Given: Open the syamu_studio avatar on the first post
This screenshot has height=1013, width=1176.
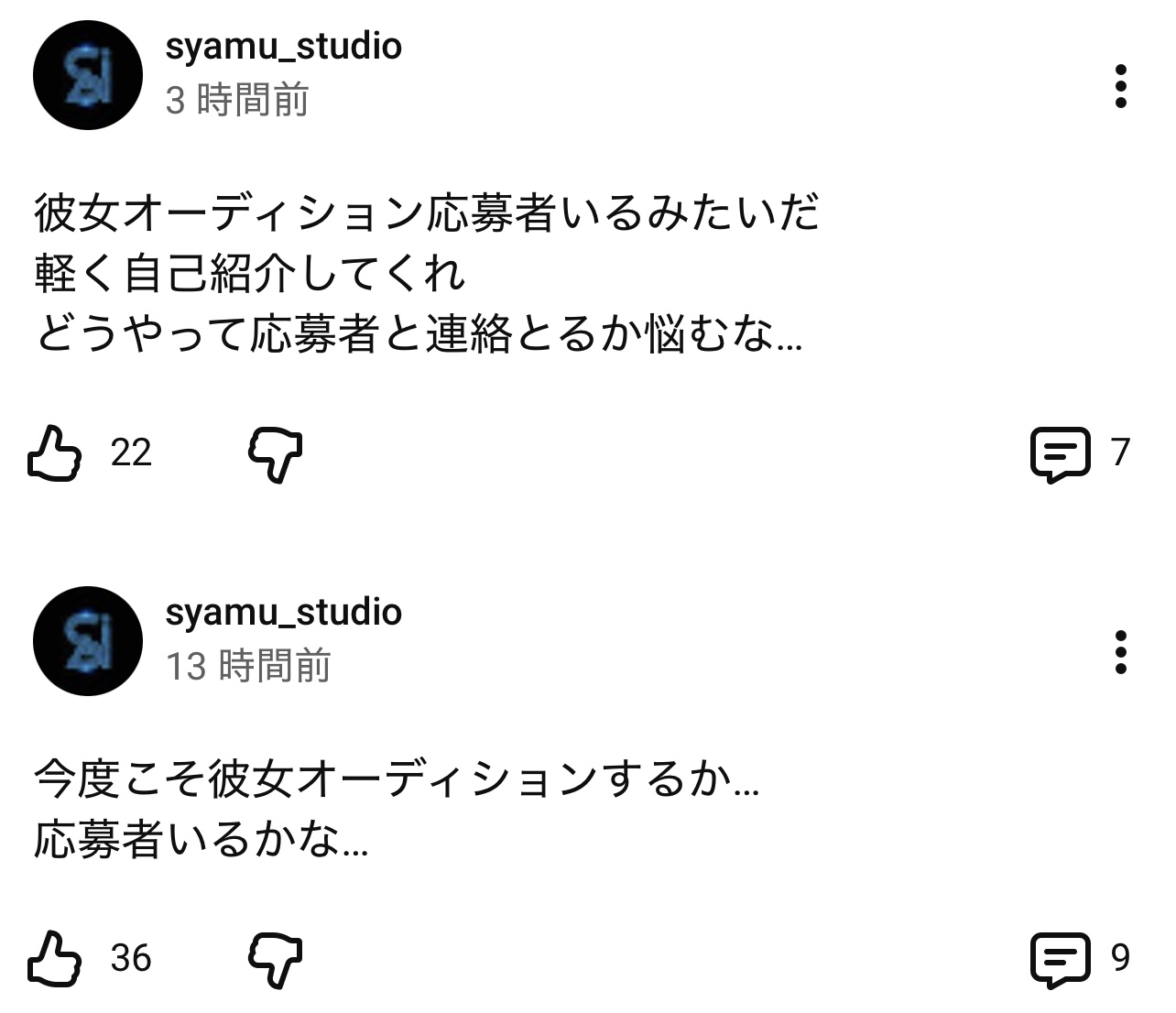Looking at the screenshot, I should 88,74.
